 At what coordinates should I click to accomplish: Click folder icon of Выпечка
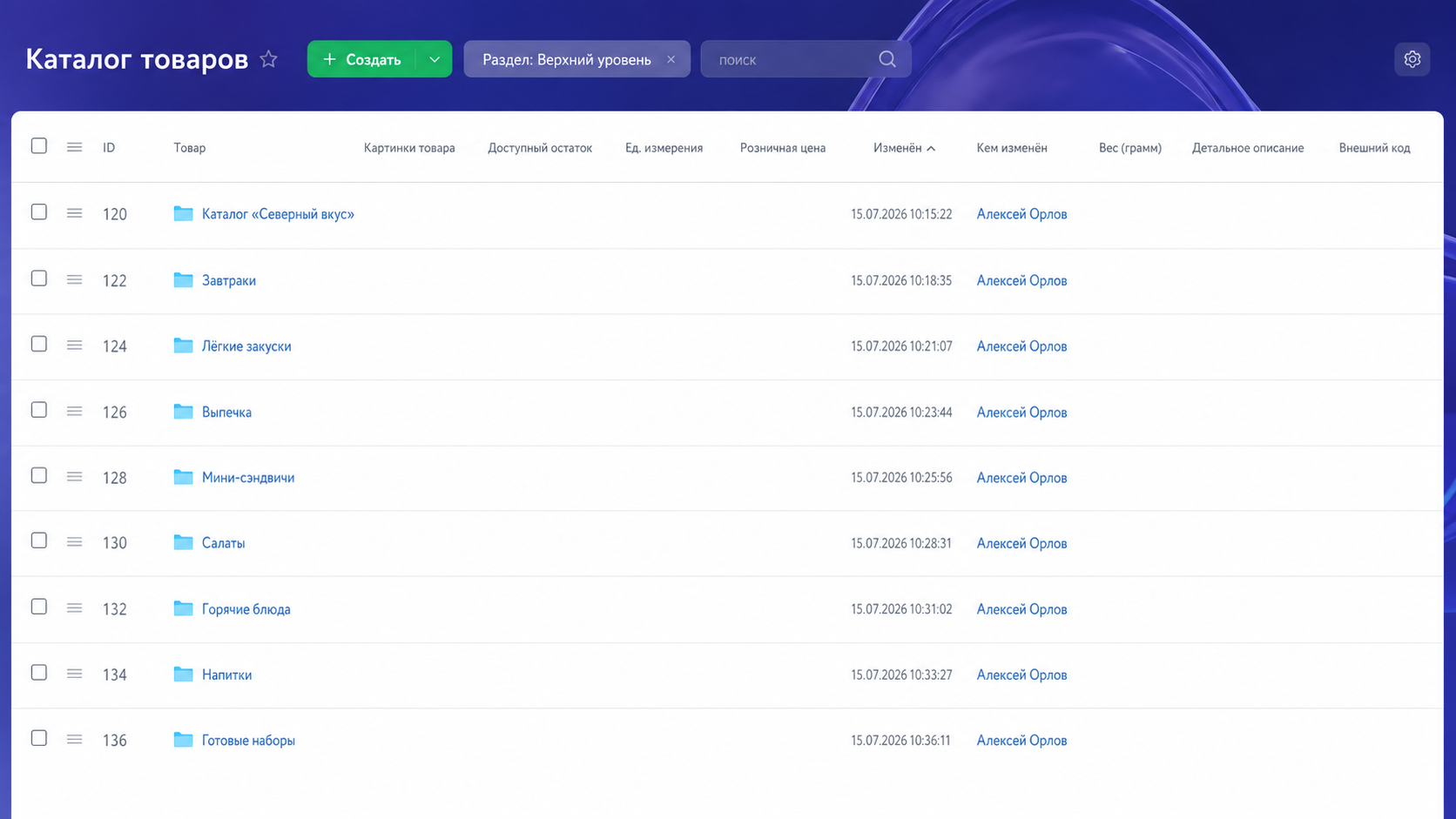(183, 411)
